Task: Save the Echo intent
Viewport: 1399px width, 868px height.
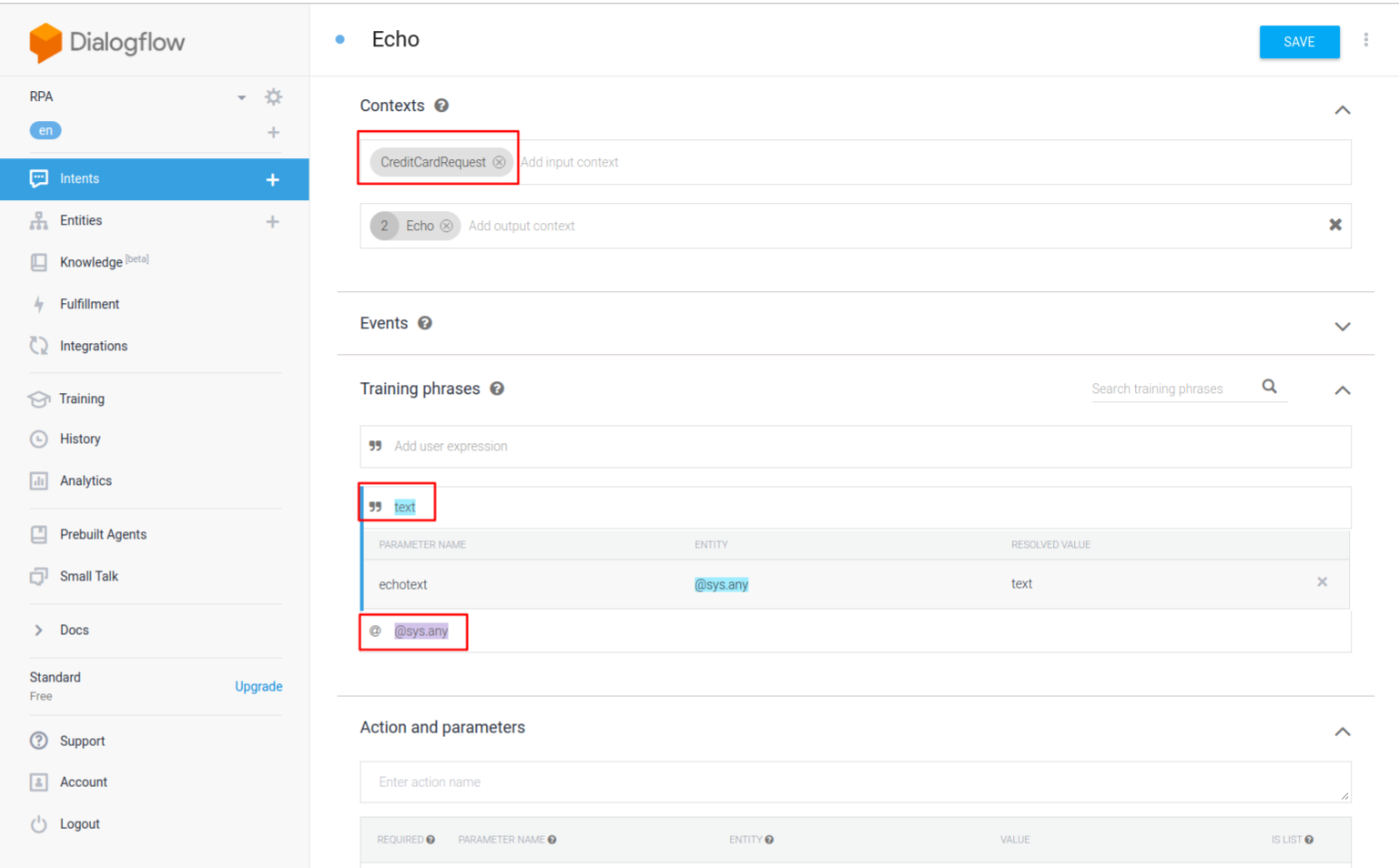Action: tap(1298, 42)
